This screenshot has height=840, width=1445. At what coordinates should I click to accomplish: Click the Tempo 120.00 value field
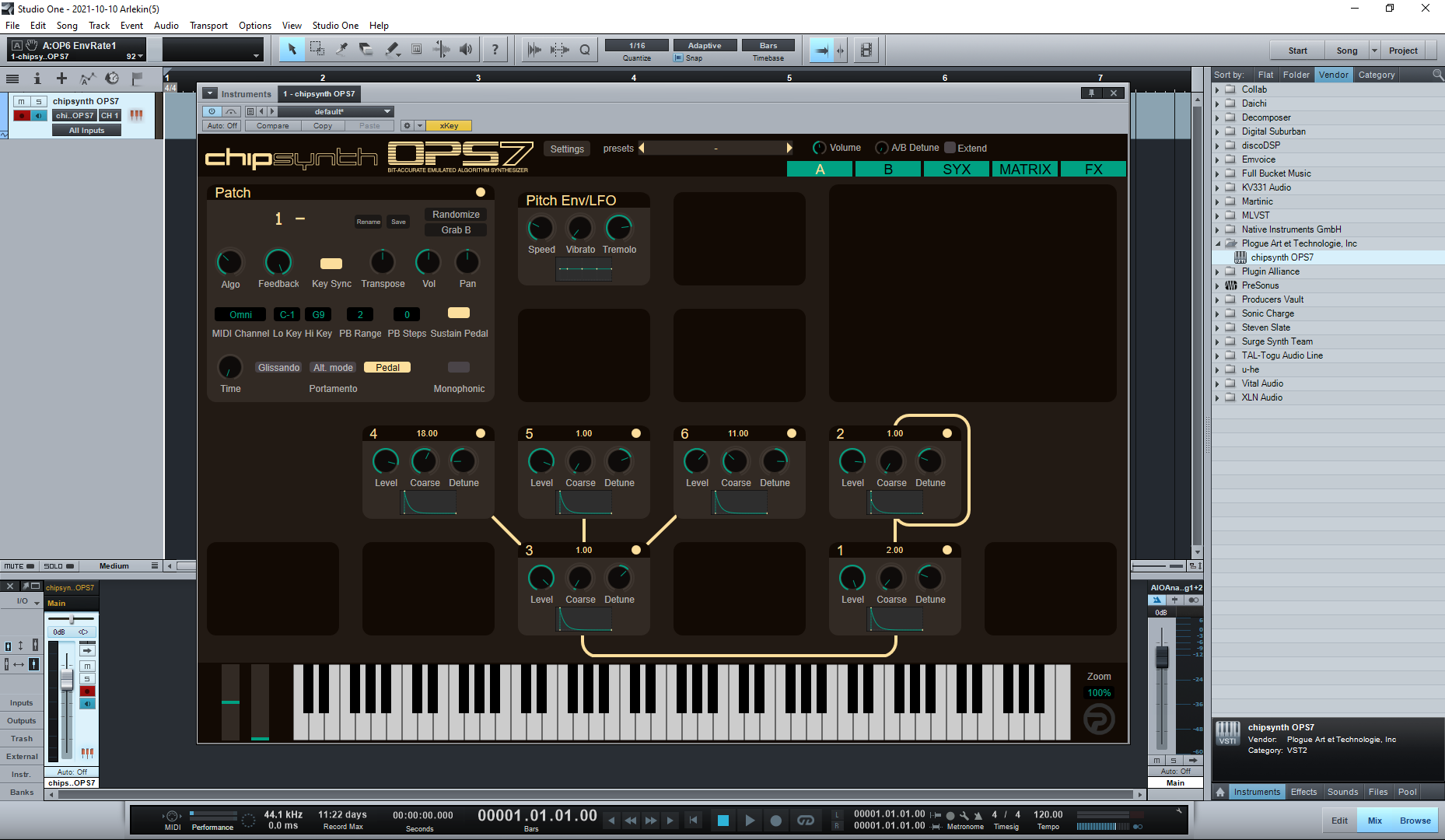pyautogui.click(x=1048, y=814)
